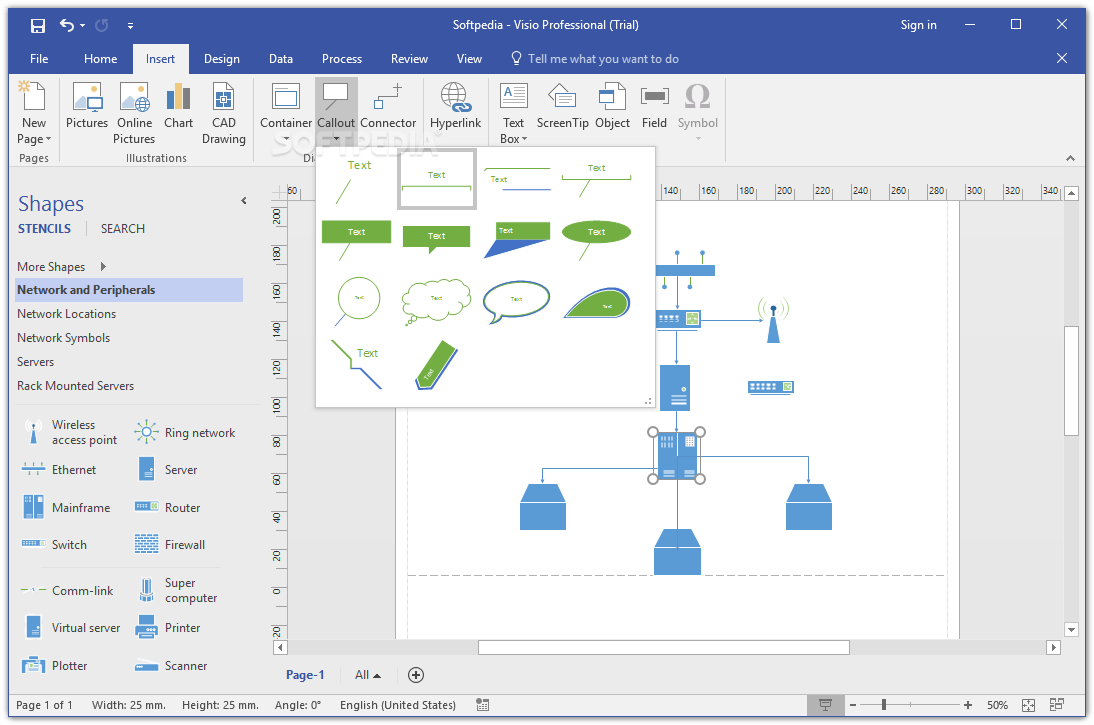1094x725 pixels.
Task: Toggle presentation mode in status bar
Action: click(825, 705)
